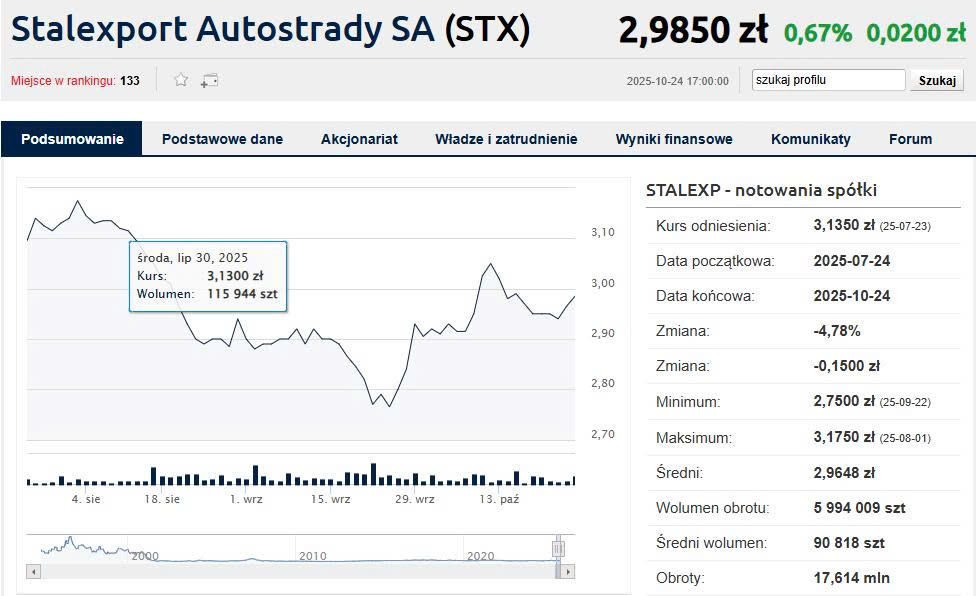Click the chart range navigator handle

click(558, 547)
